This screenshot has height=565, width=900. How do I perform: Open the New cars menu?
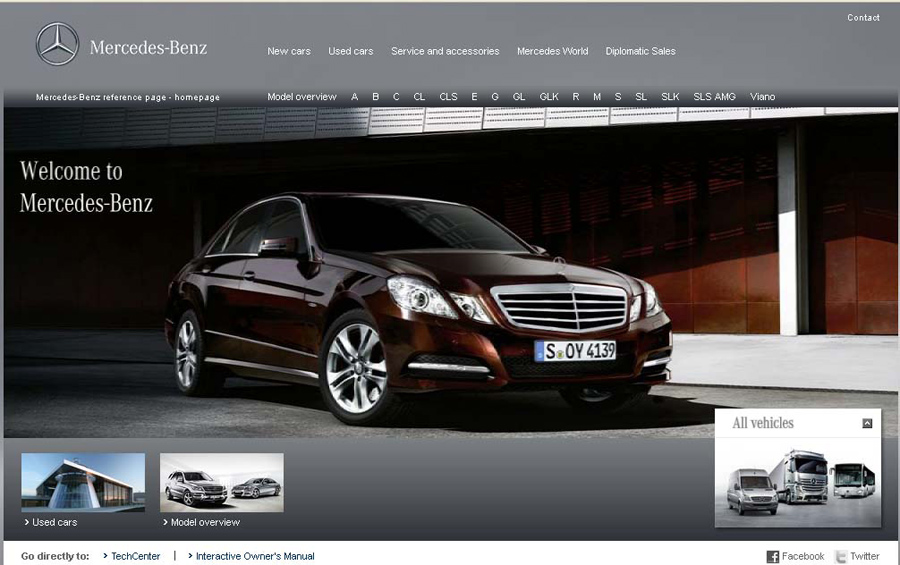tap(289, 51)
